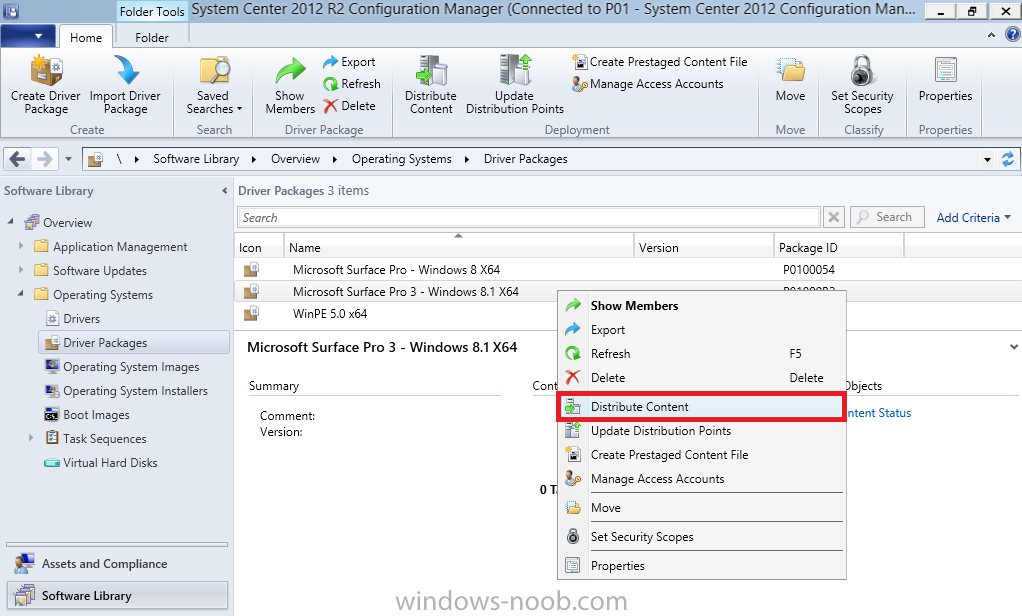Image resolution: width=1022 pixels, height=616 pixels.
Task: Open Assets and Compliance workspace
Action: pos(117,564)
